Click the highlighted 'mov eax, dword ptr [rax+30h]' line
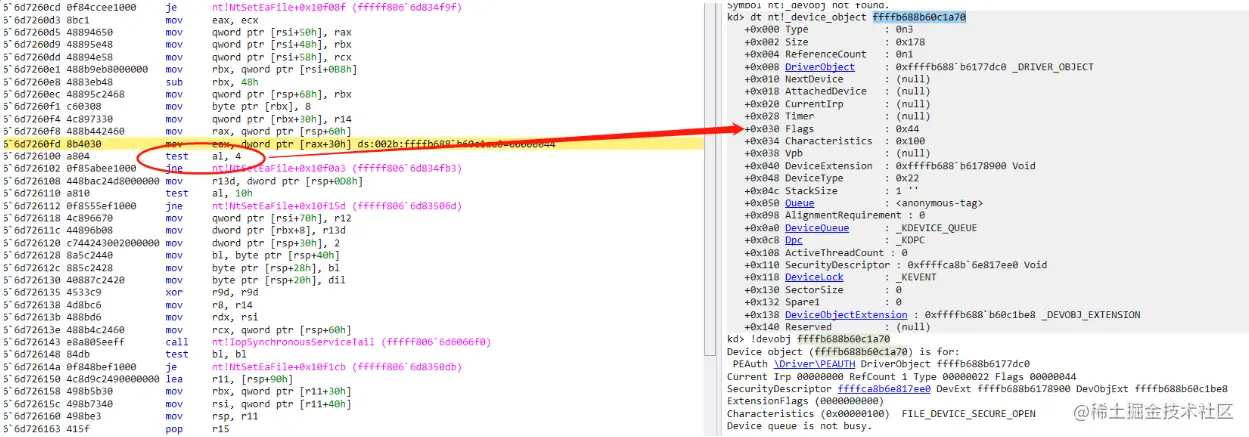Viewport: 1249px width, 437px height. pyautogui.click(x=280, y=144)
